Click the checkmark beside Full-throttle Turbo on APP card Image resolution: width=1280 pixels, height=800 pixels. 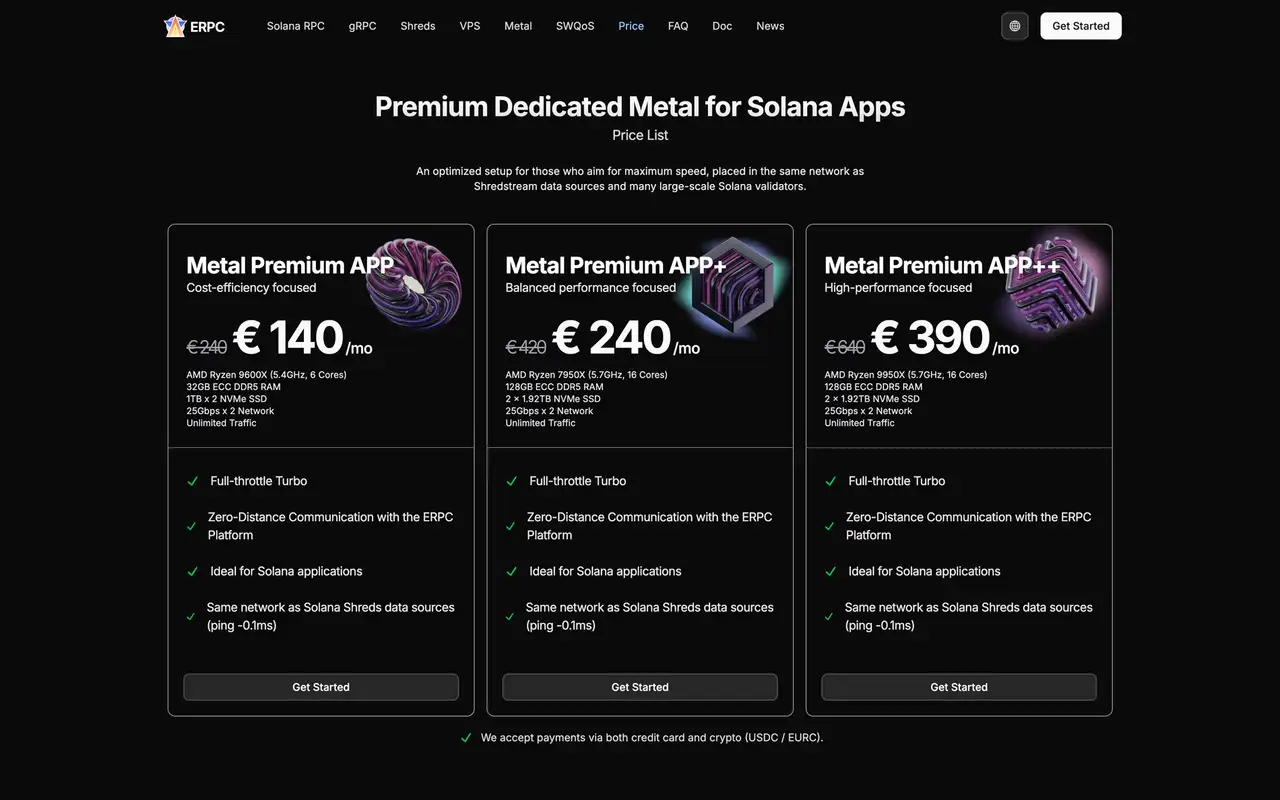pyautogui.click(x=192, y=481)
